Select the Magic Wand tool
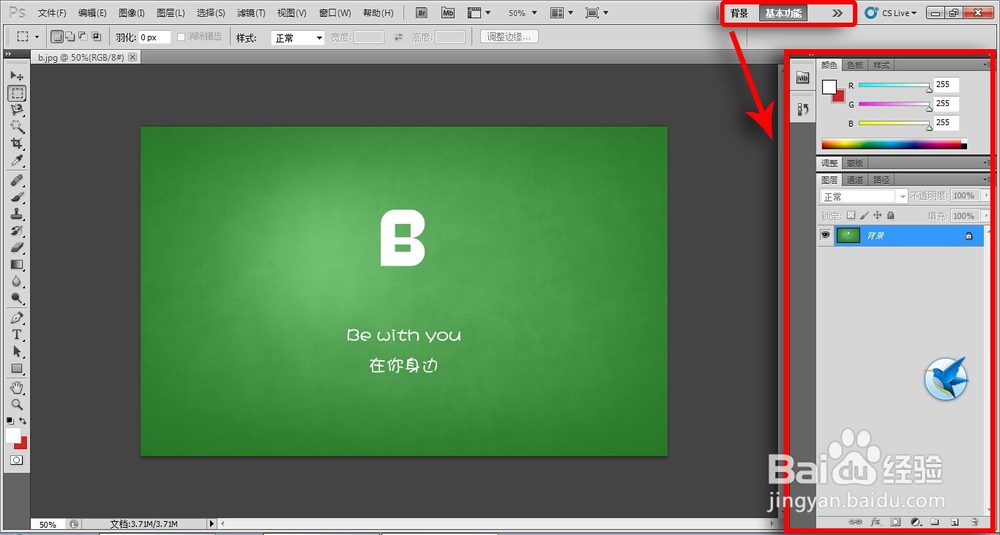The height and width of the screenshot is (535, 1000). pyautogui.click(x=17, y=126)
